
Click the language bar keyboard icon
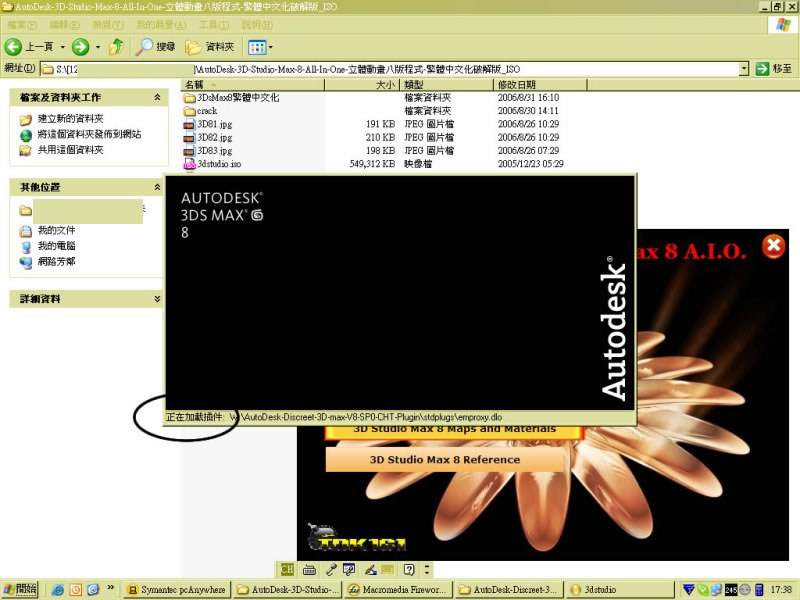tap(309, 569)
